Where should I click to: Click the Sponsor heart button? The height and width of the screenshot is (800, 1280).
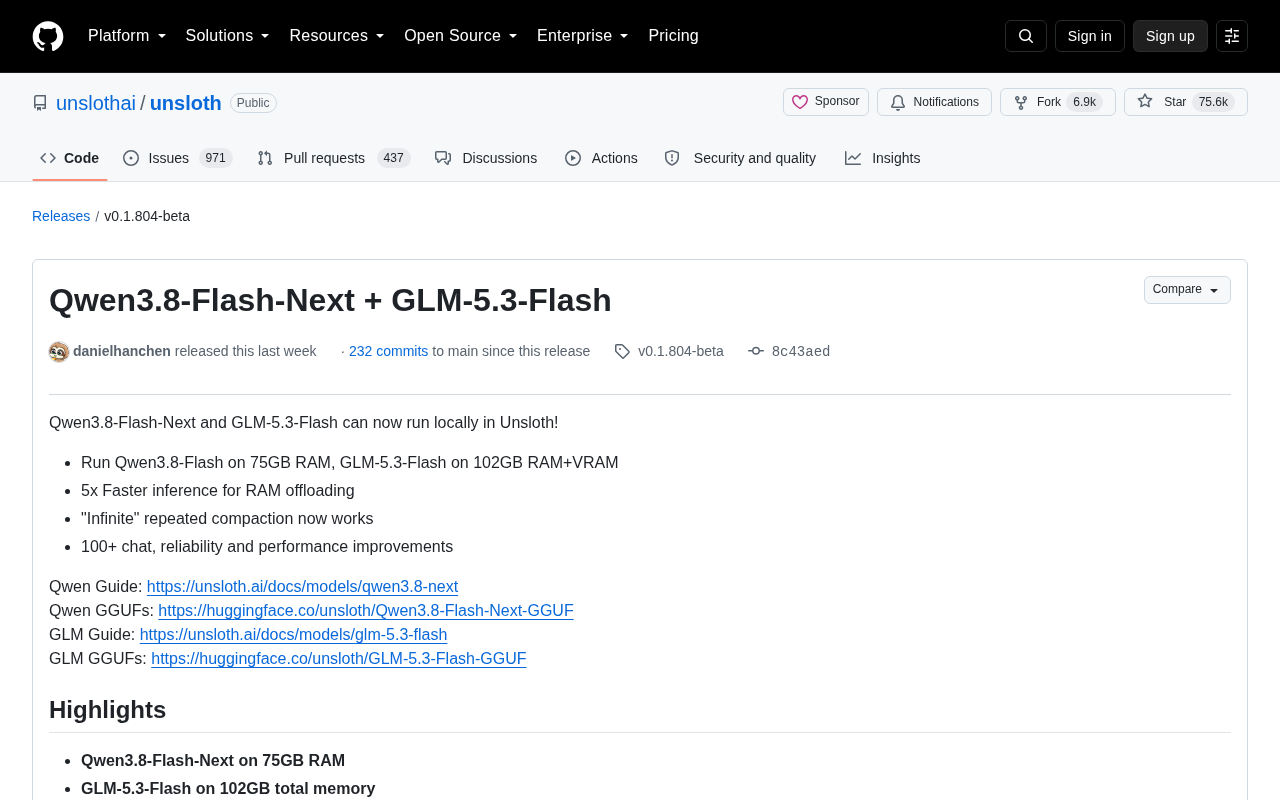click(x=826, y=102)
